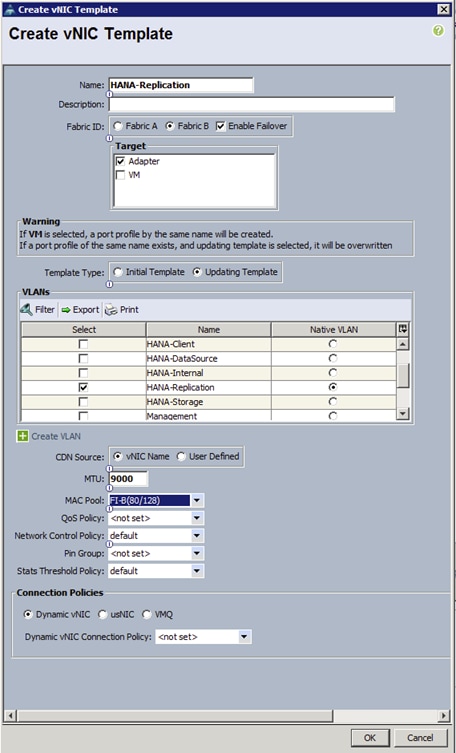Viewport: 456px width, 753px height.
Task: Click the VLAN list scroll up arrow
Action: tap(403, 344)
